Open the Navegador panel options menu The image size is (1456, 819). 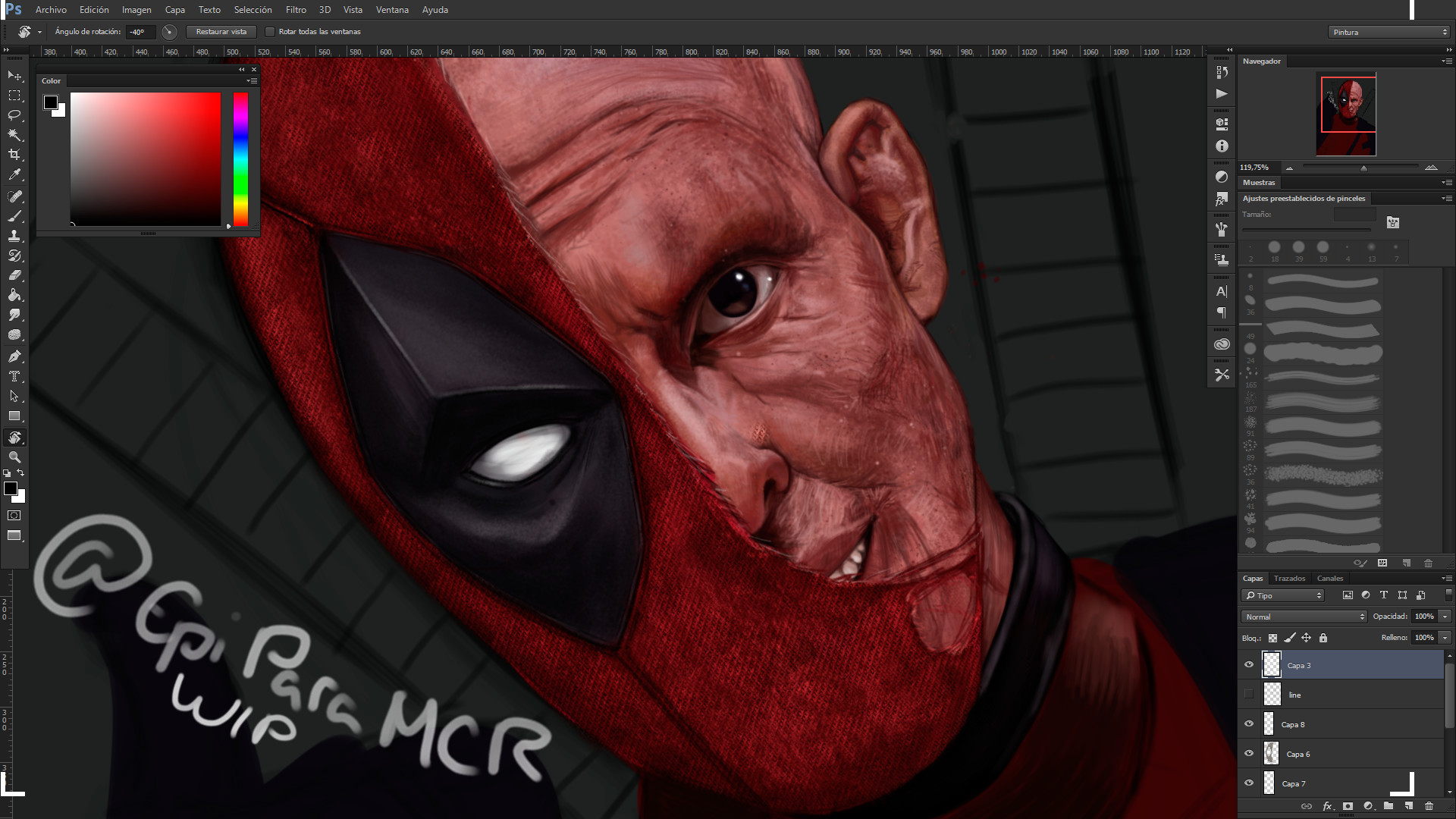click(1446, 61)
